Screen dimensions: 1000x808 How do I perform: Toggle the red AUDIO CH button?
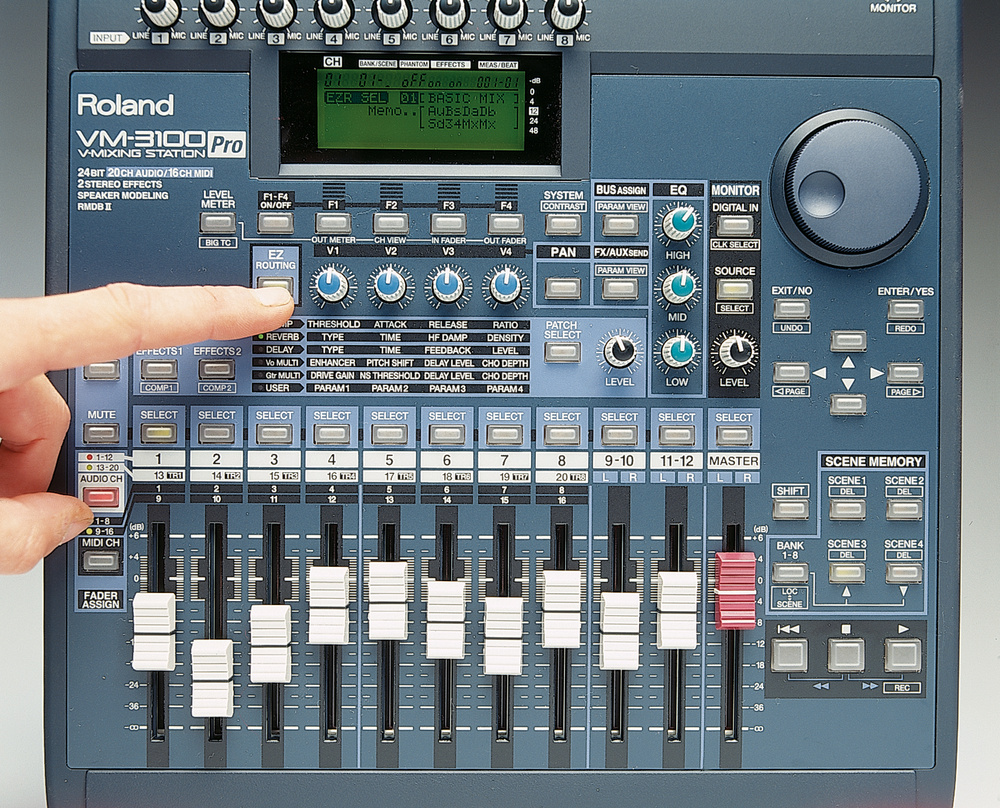coord(100,496)
